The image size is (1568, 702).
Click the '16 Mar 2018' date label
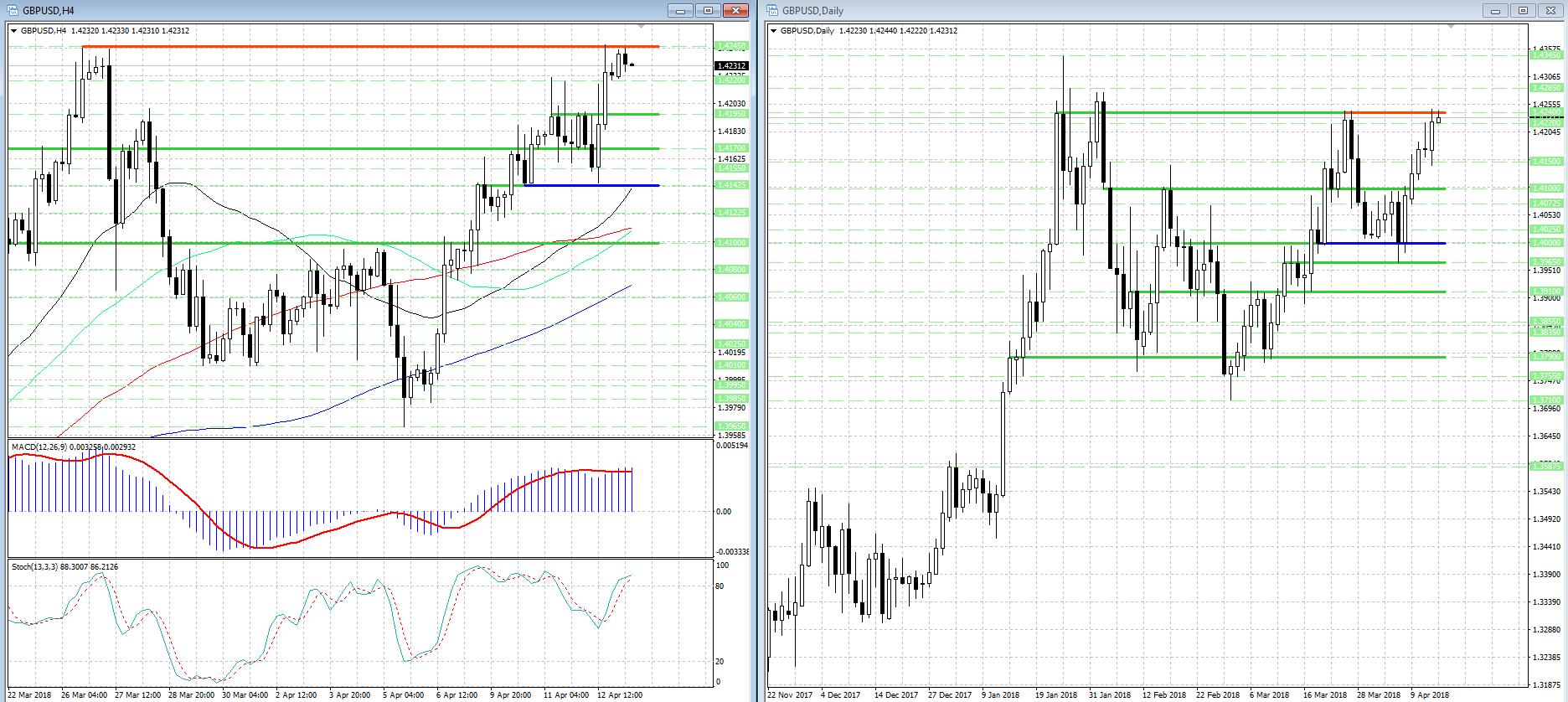point(1325,694)
